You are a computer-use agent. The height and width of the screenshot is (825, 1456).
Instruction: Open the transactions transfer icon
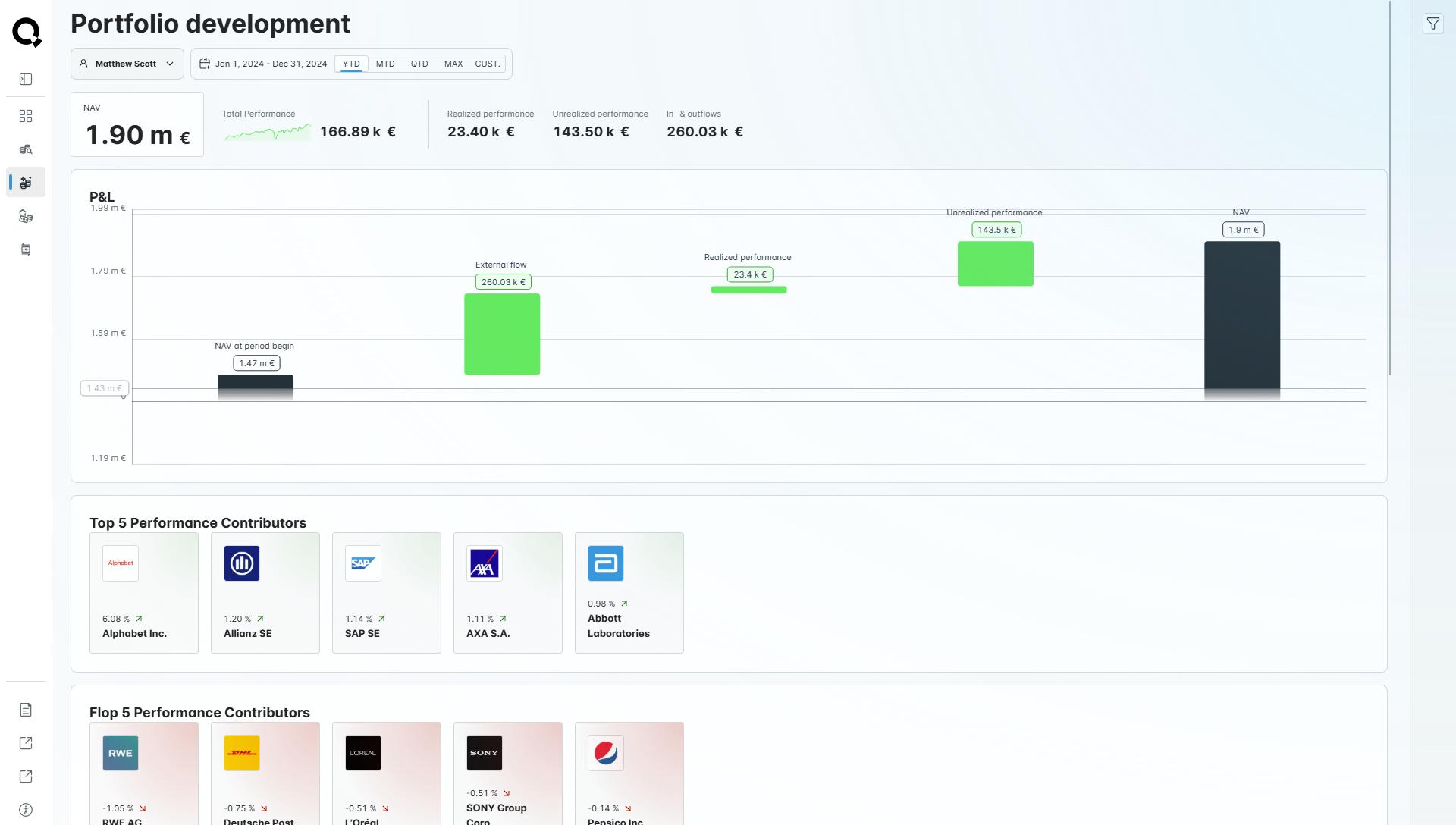(x=26, y=249)
